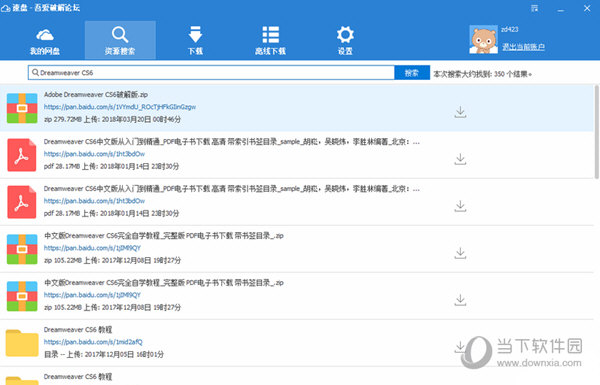Click the lower PDF file icon for 从入门到精通
Image resolution: width=600 pixels, height=385 pixels.
[22, 202]
